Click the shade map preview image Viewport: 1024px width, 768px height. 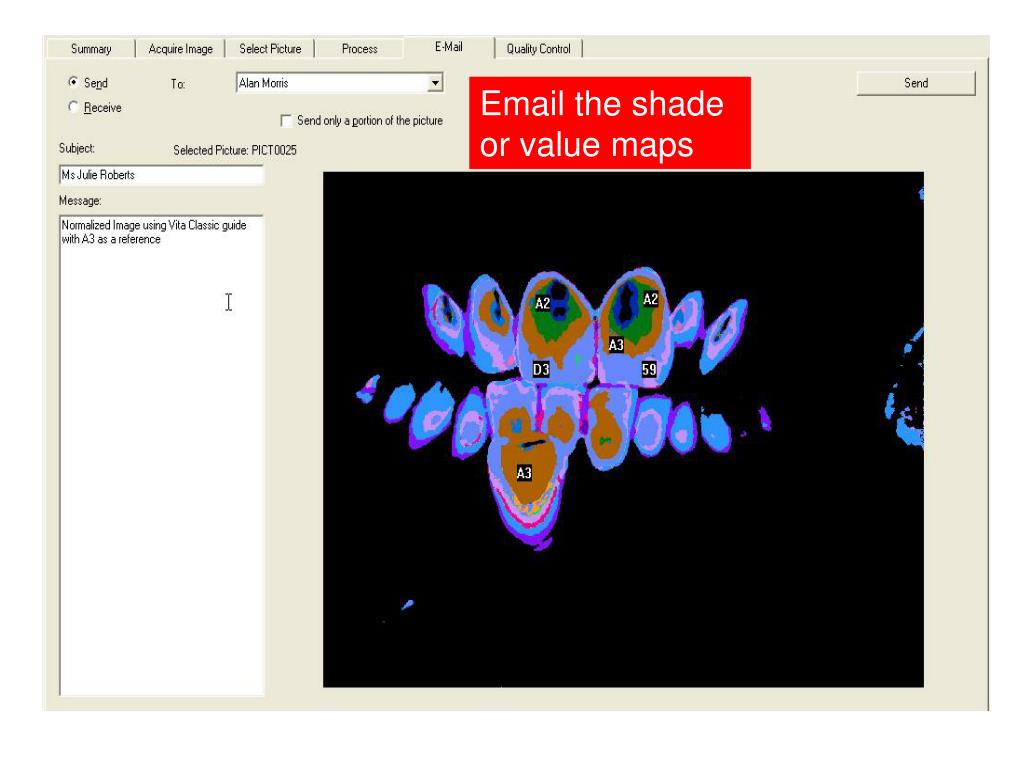pyautogui.click(x=623, y=429)
